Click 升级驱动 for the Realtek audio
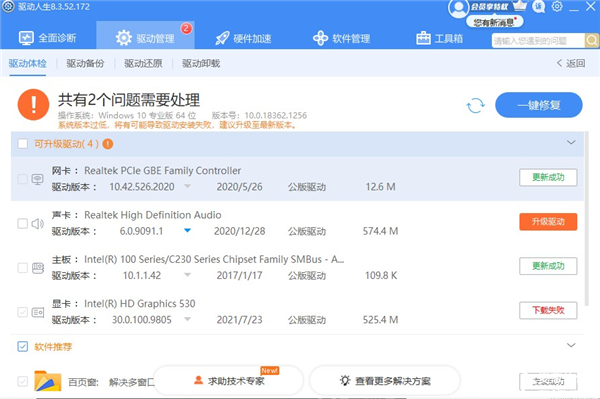 (x=548, y=221)
